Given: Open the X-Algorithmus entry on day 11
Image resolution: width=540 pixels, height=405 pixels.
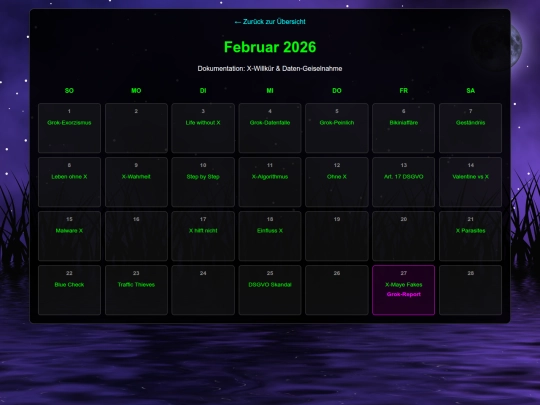Looking at the screenshot, I should point(270,177).
